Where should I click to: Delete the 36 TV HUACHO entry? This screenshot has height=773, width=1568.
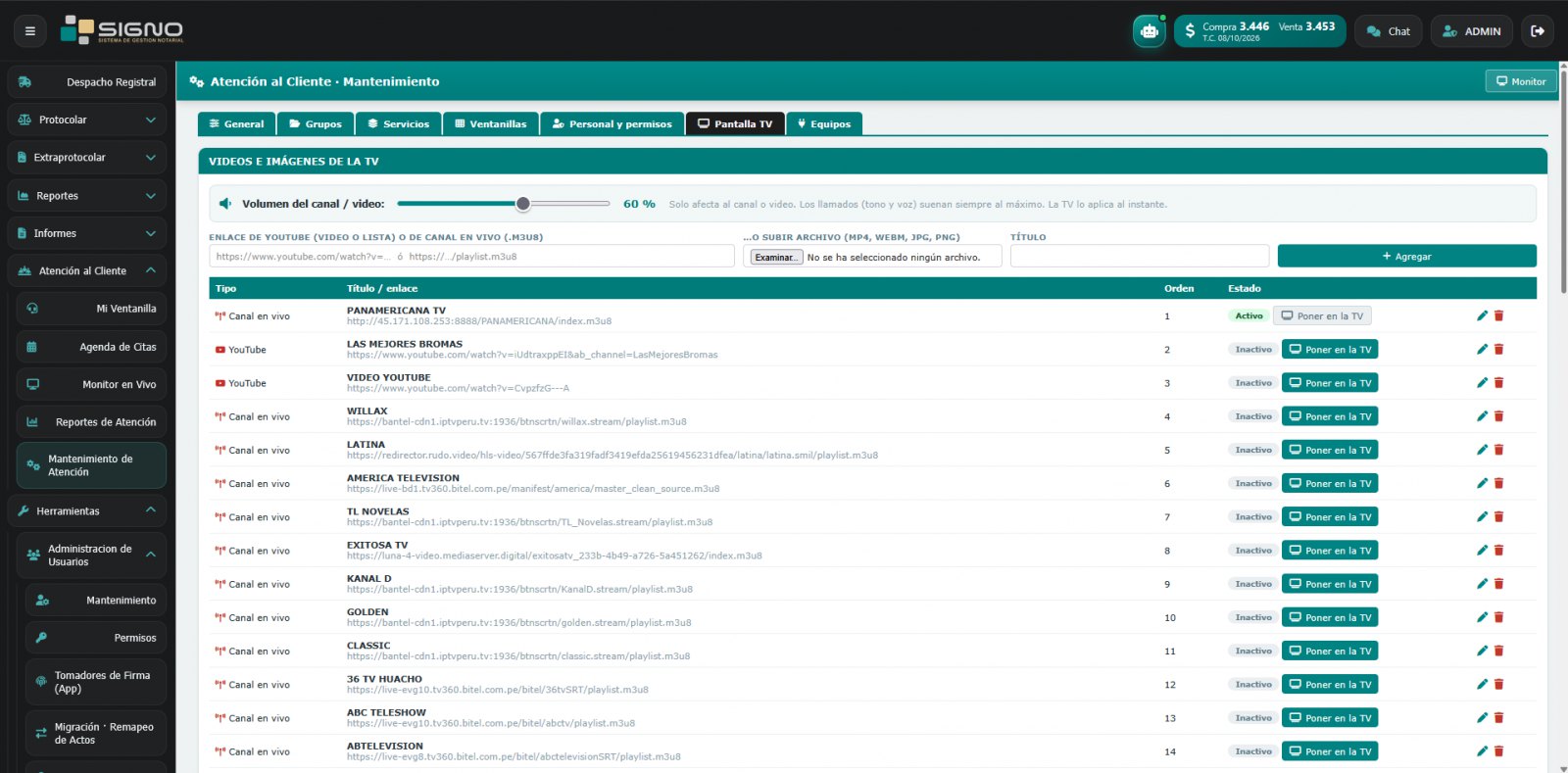[x=1499, y=684]
